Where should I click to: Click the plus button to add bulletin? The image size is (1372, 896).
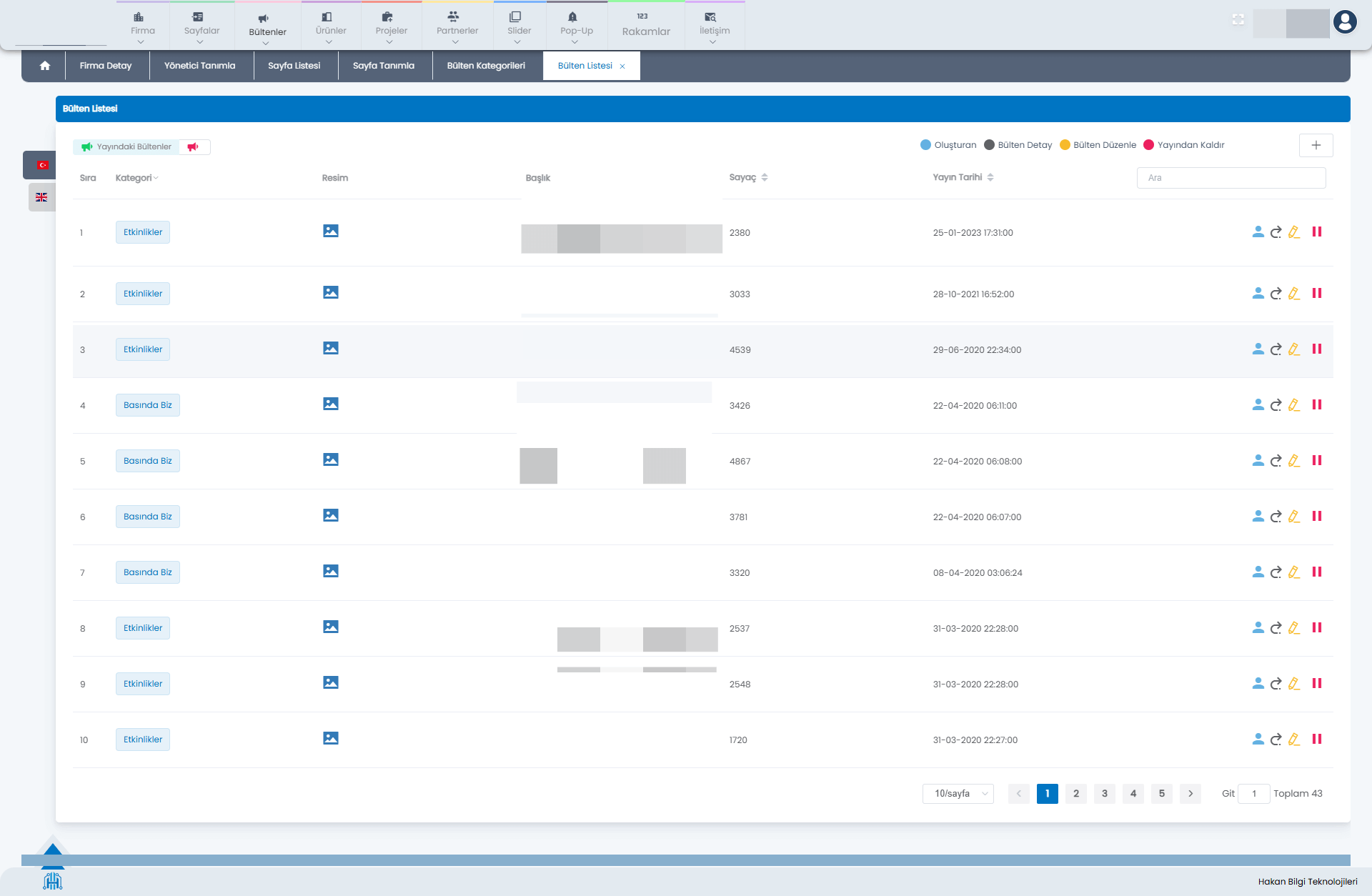tap(1316, 145)
